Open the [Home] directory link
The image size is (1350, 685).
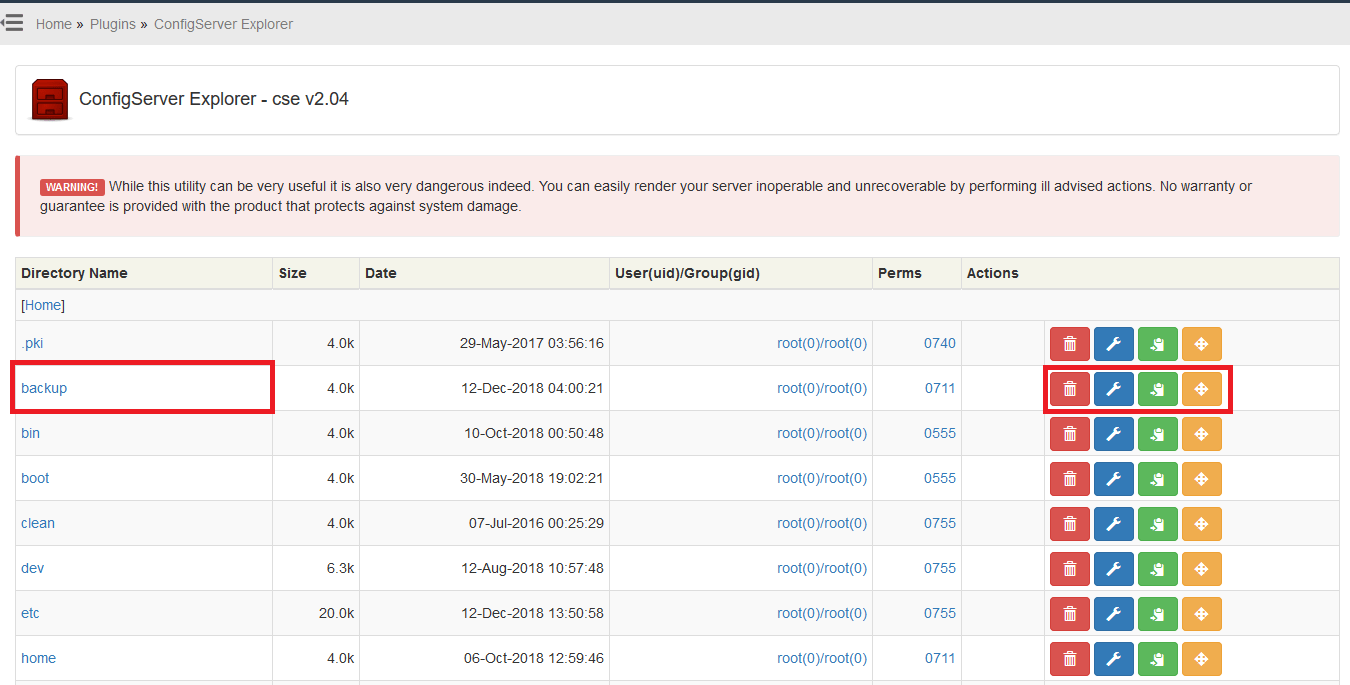click(x=43, y=305)
